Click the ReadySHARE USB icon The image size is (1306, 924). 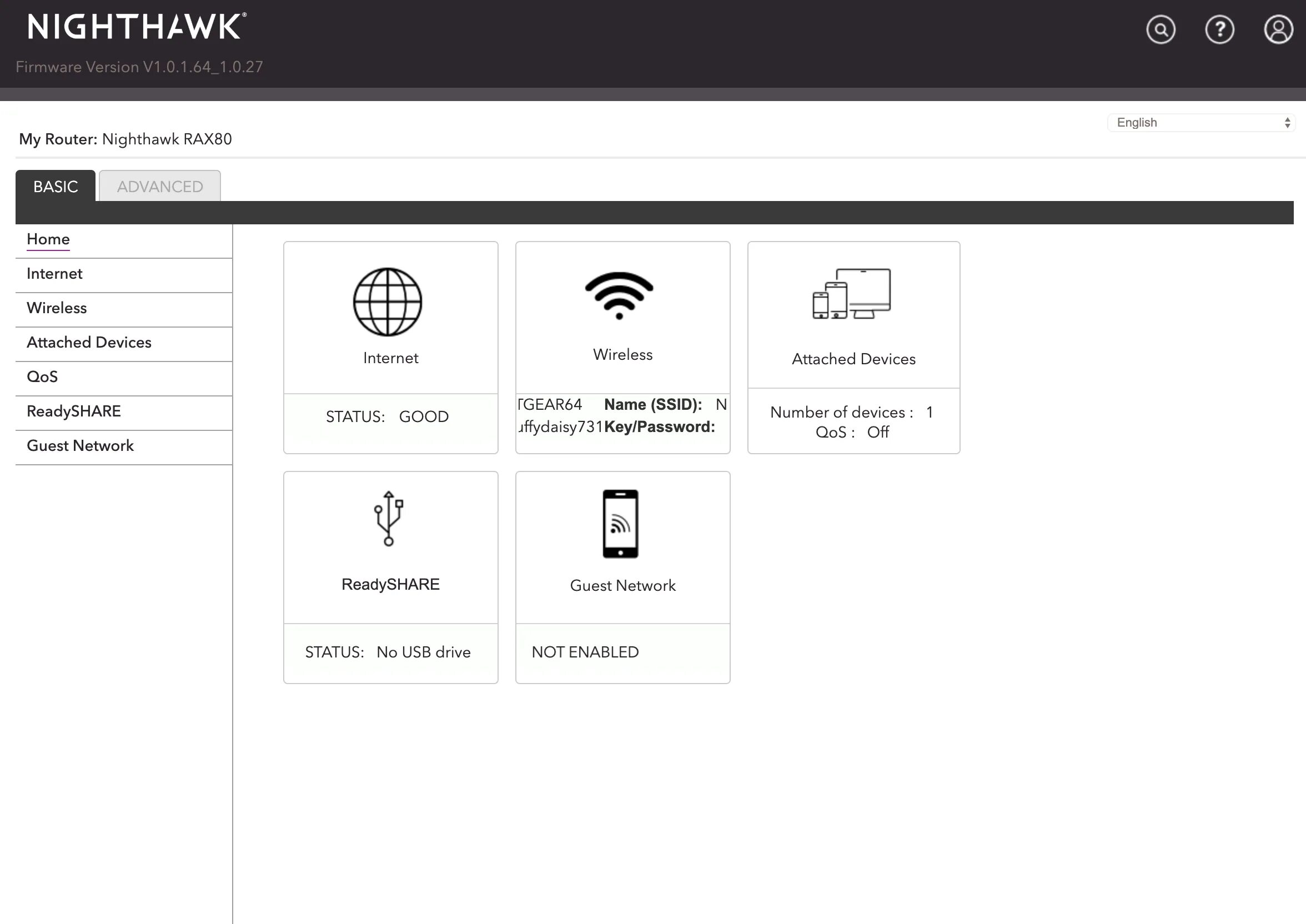[x=389, y=518]
